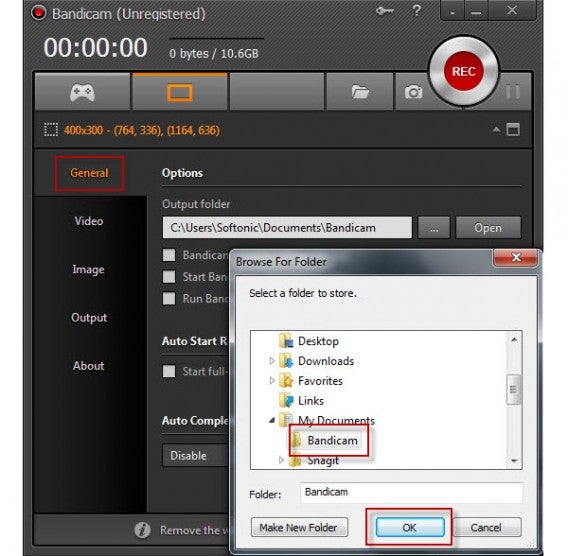Expand the Snagit tree node
The width and height of the screenshot is (568, 556).
(281, 460)
